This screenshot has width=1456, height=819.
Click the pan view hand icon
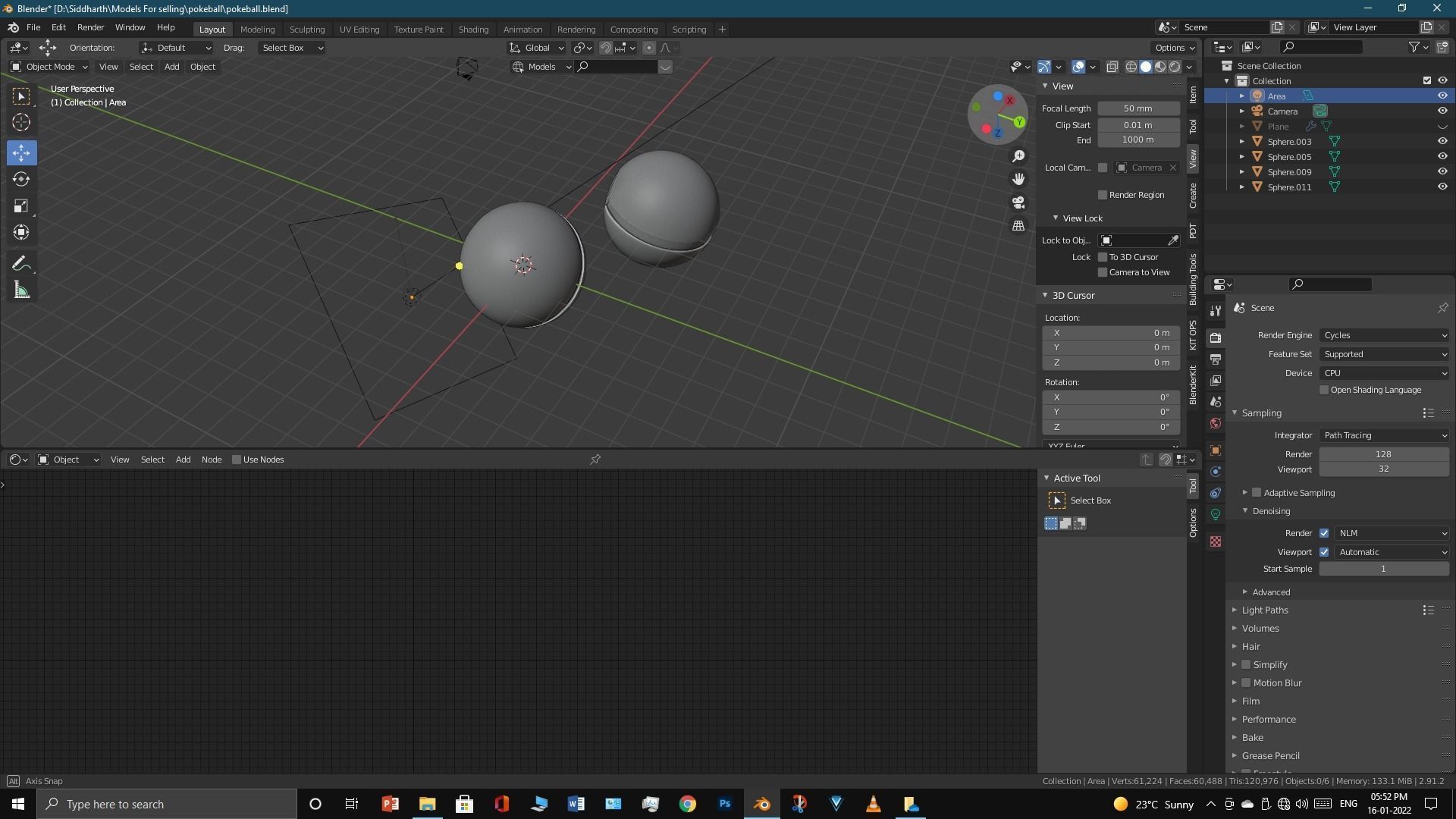[1018, 178]
